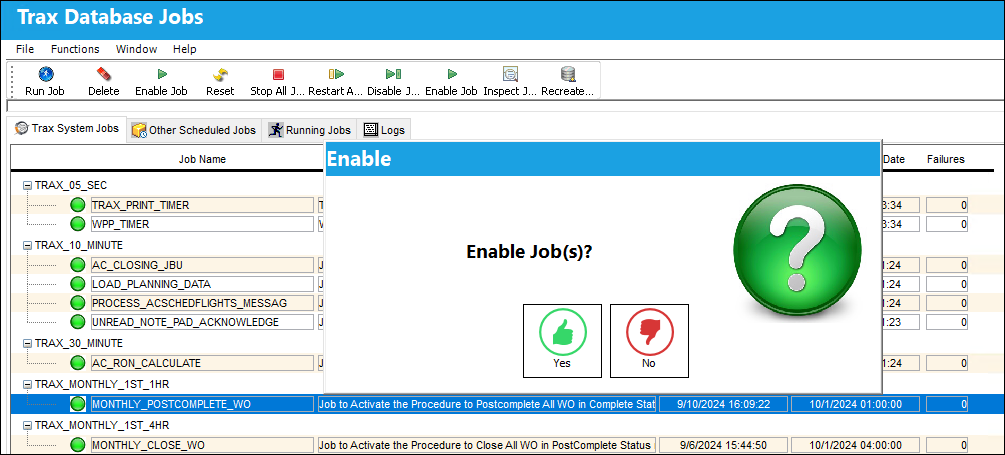Screen dimensions: 1005x455
Task: Click the Run Job toolbar icon
Action: pos(45,74)
